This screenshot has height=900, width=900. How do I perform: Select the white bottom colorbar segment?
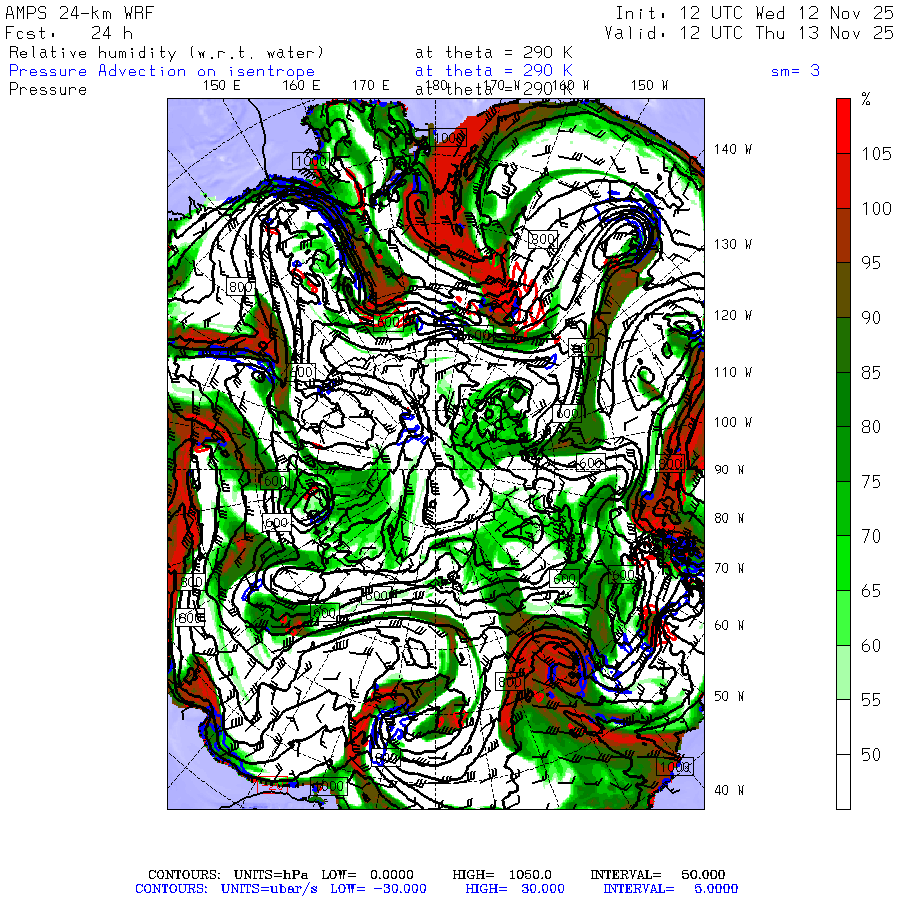pos(843,782)
